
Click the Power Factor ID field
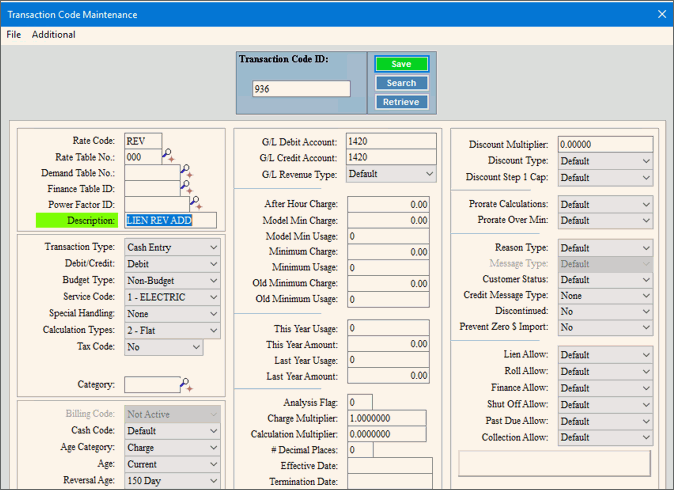(157, 205)
